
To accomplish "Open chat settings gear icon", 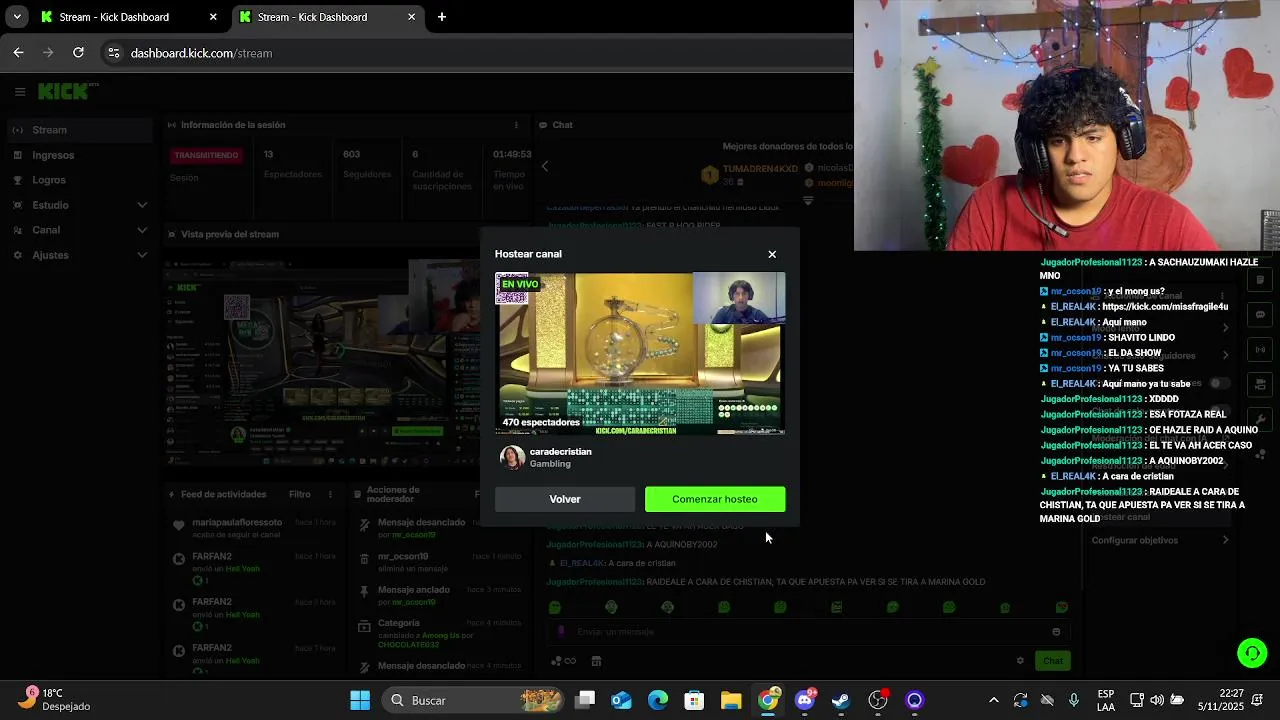I will tap(1020, 661).
